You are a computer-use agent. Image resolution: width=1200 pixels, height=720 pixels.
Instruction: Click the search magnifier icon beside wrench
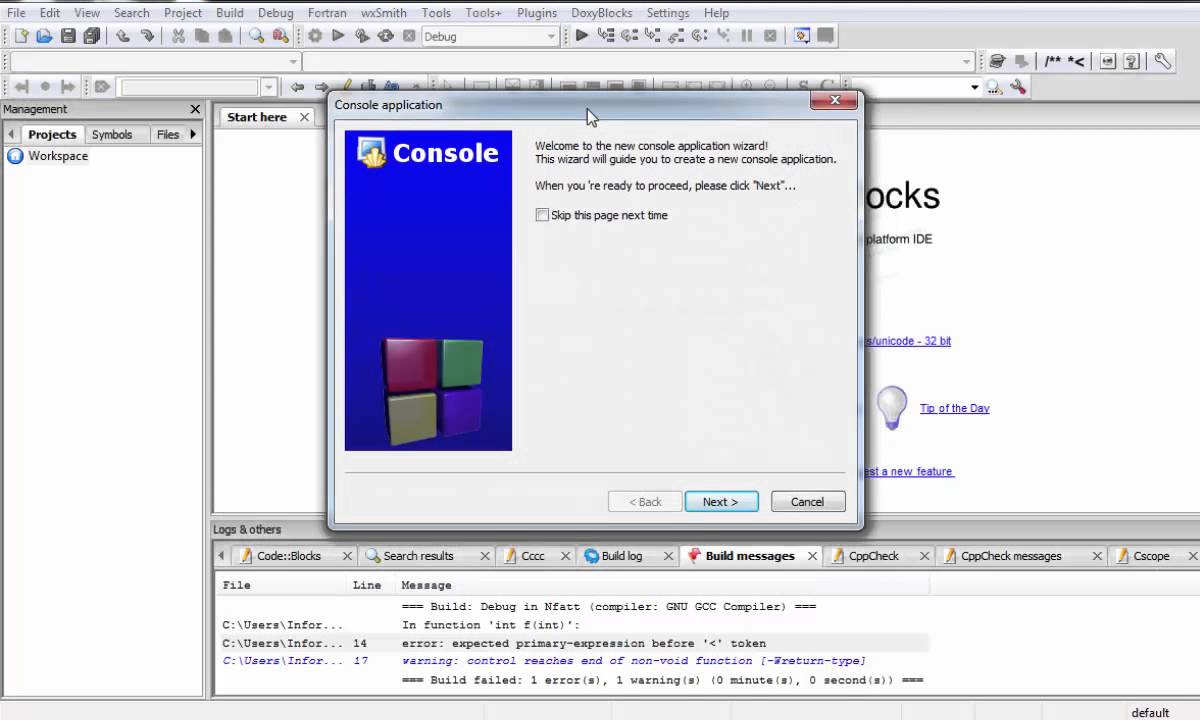[x=994, y=87]
